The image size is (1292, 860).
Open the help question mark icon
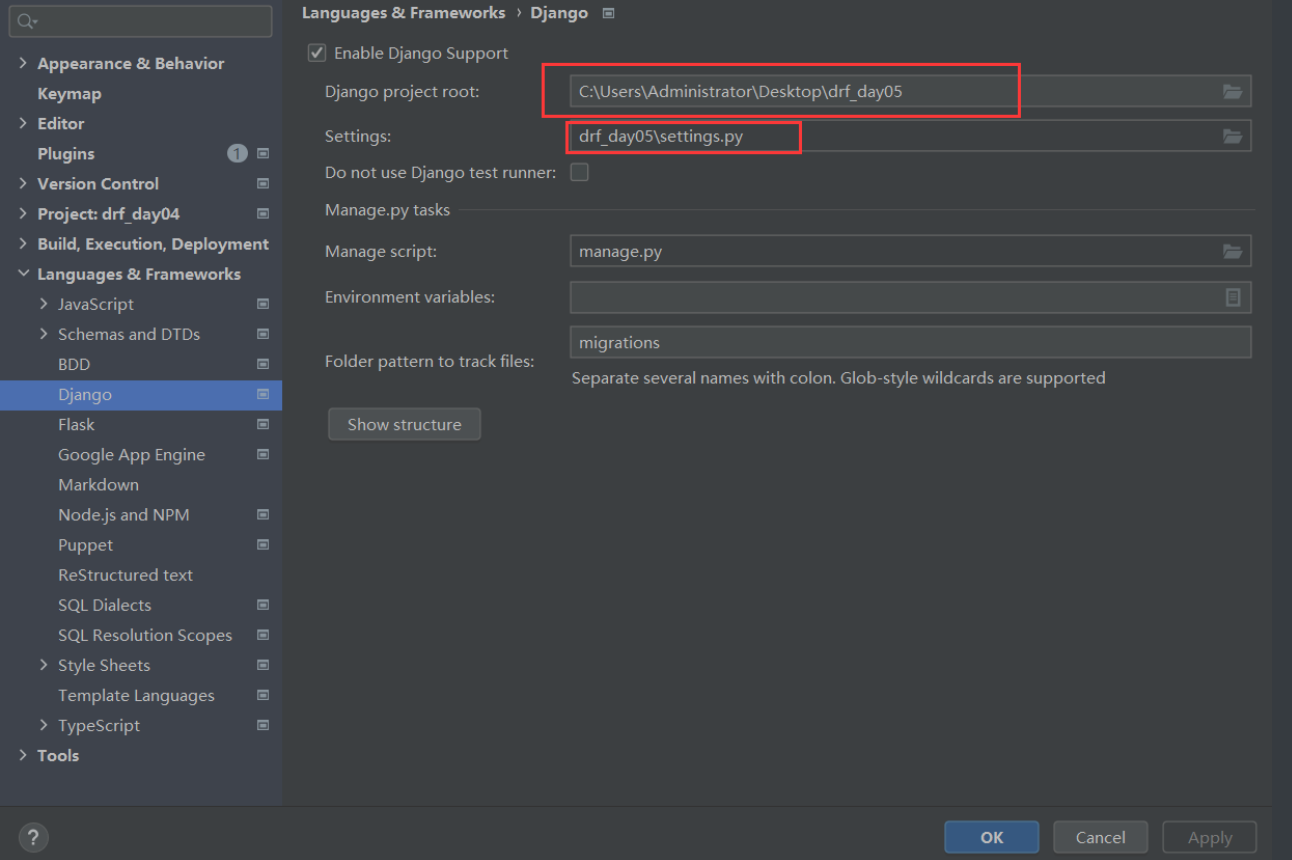click(33, 838)
